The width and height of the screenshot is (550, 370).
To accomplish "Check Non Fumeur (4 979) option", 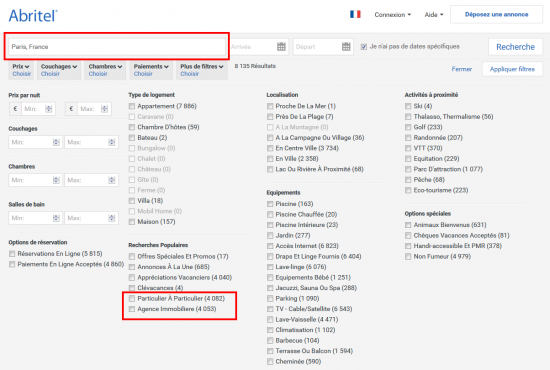I will (408, 256).
